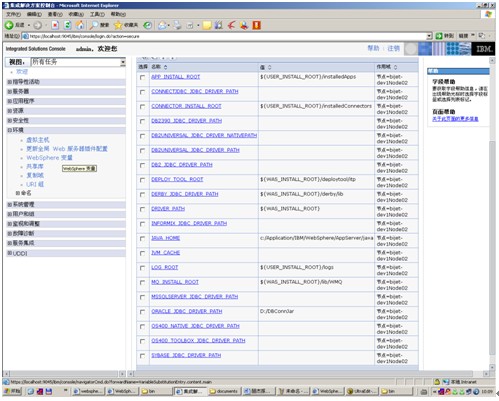Screen dimensions: 499x401
Task: Click the Print toolbar icon
Action: 178,25
